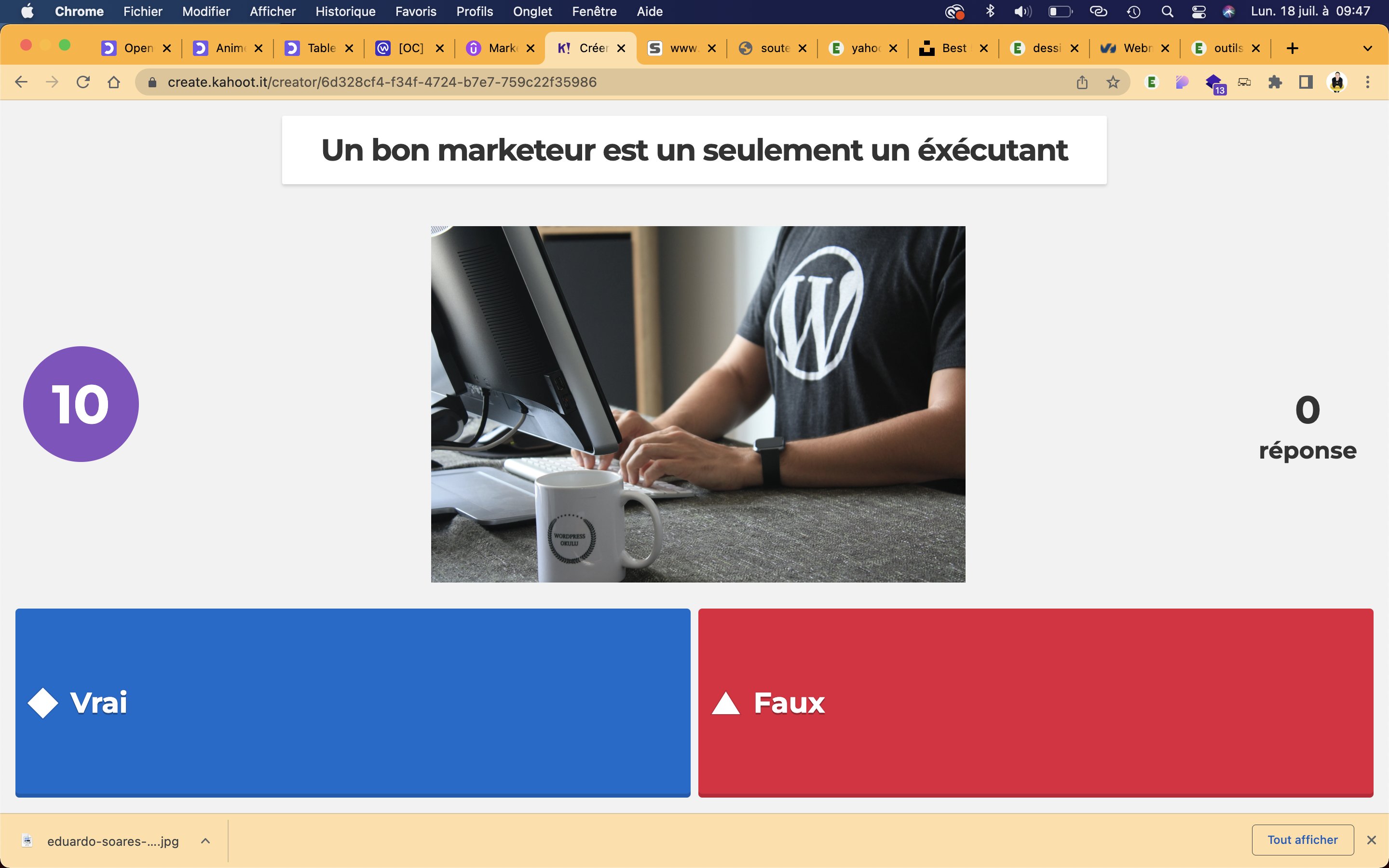The image size is (1389, 868).
Task: Expand the tab search chevron
Action: tap(1367, 48)
